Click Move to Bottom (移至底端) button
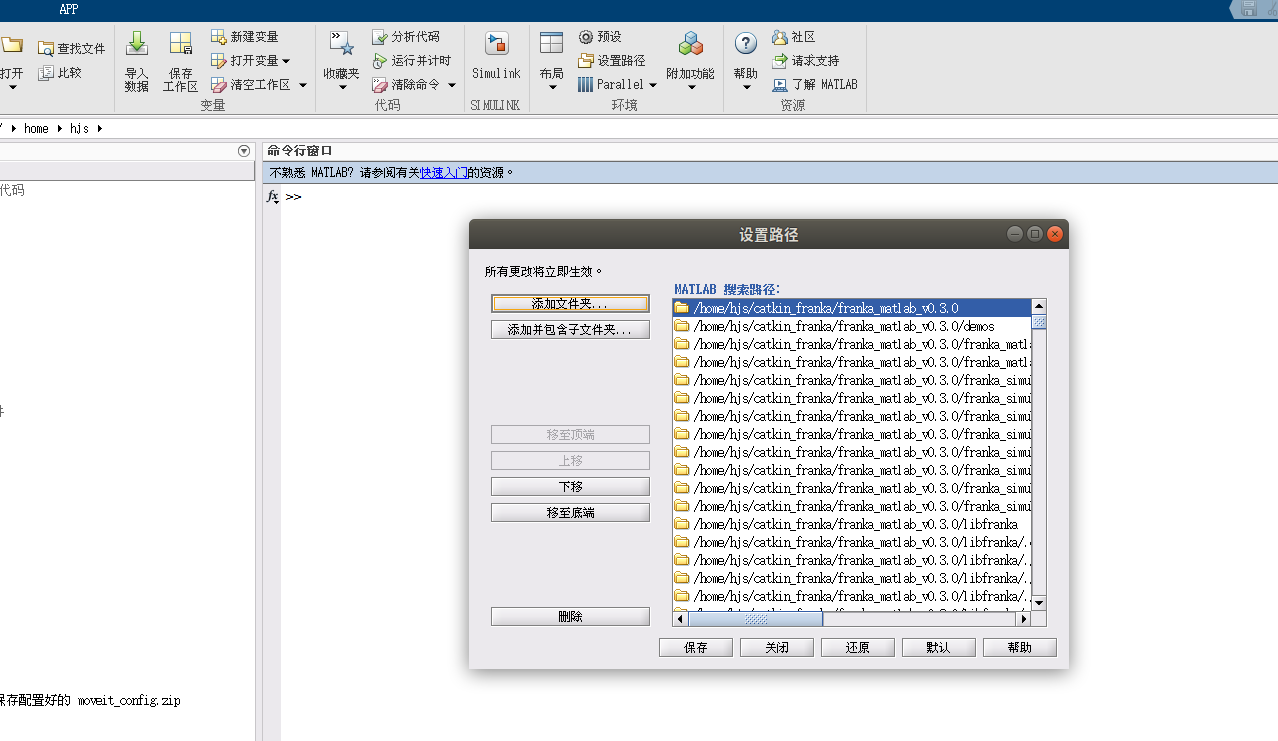This screenshot has height=741, width=1278. click(x=570, y=512)
